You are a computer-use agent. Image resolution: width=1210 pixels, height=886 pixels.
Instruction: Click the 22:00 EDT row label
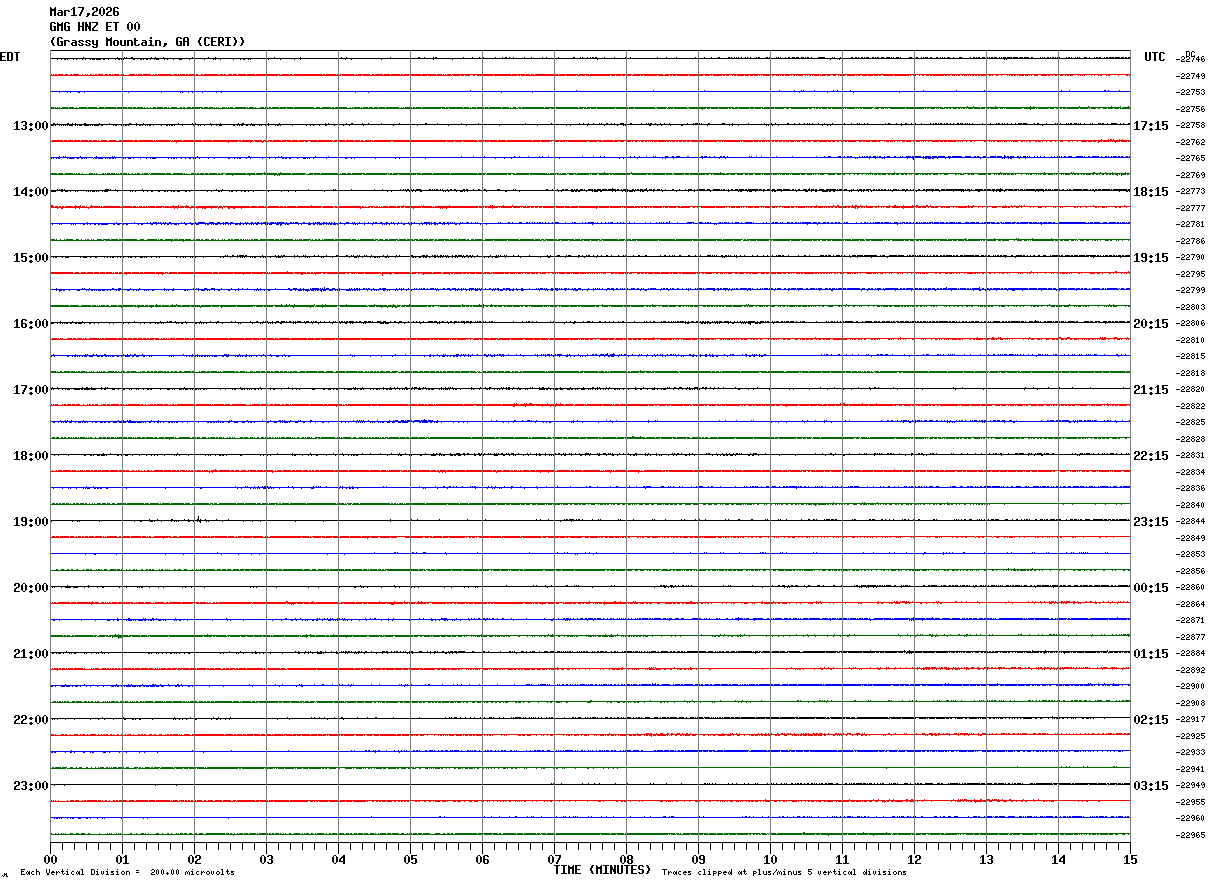coord(31,720)
